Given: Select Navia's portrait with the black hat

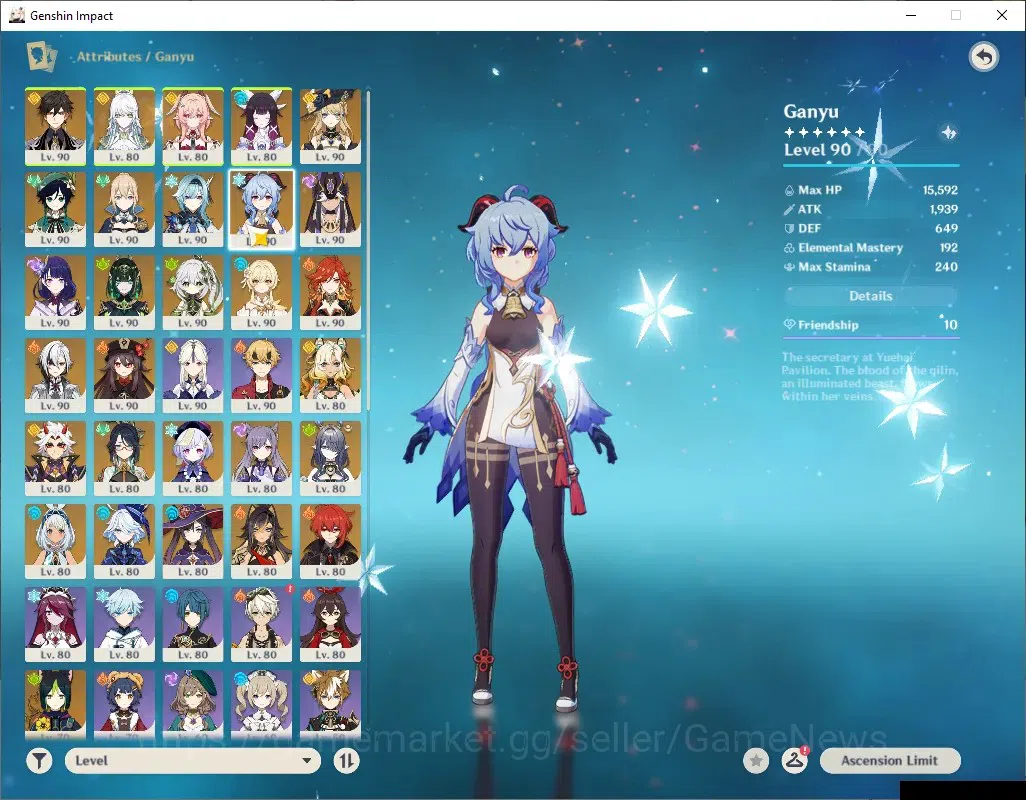Looking at the screenshot, I should (x=330, y=126).
